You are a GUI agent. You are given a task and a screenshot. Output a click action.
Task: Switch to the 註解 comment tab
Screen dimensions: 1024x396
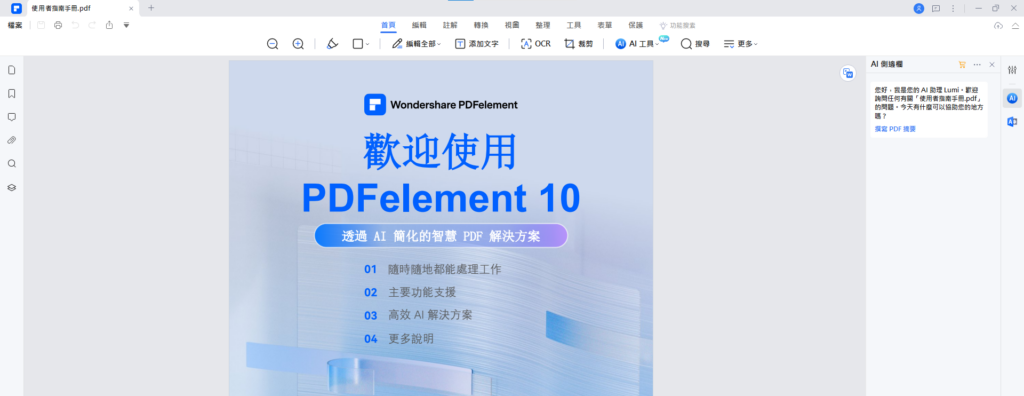450,25
